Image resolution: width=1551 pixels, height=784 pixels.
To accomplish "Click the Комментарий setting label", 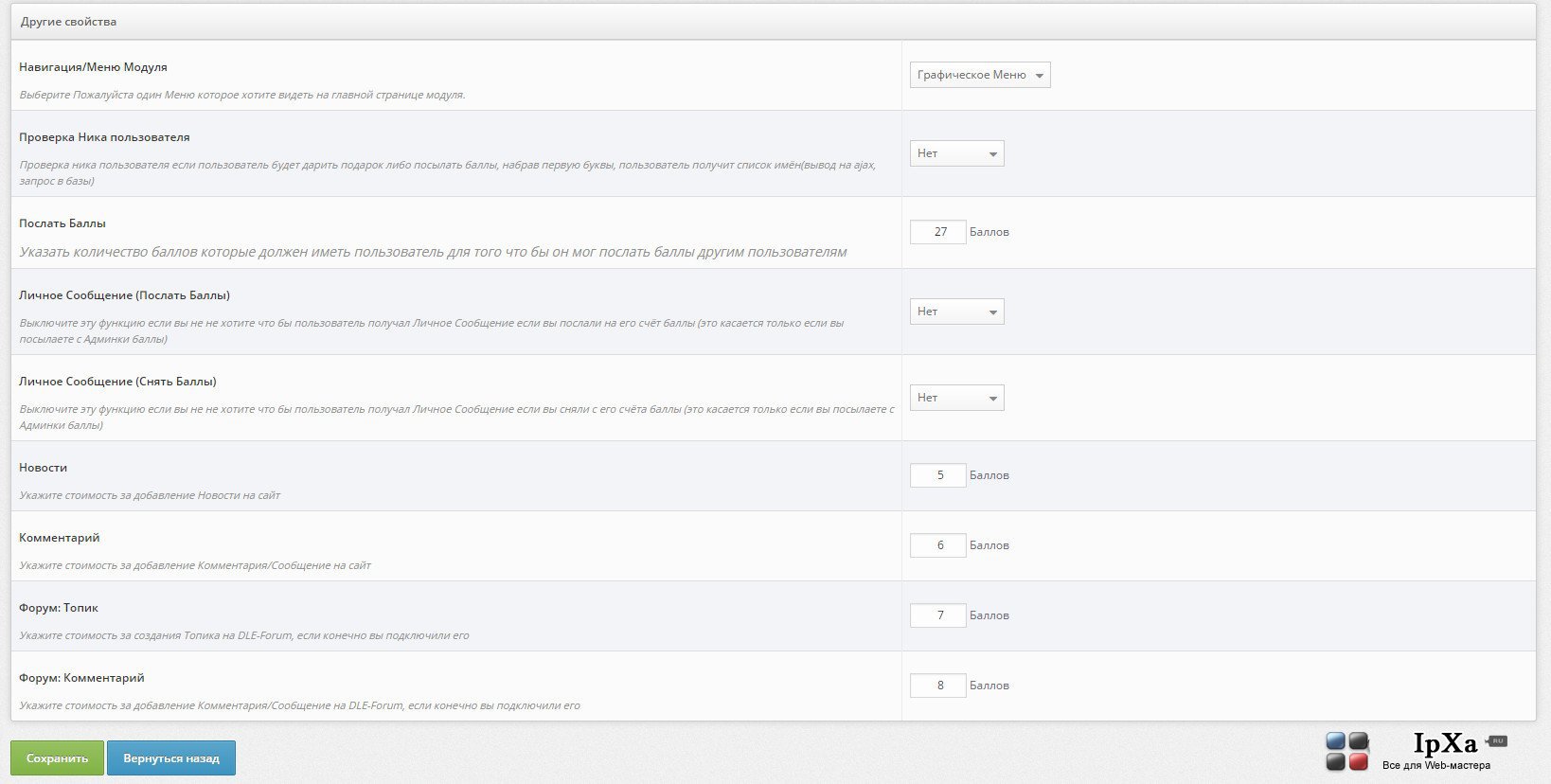I will point(59,538).
